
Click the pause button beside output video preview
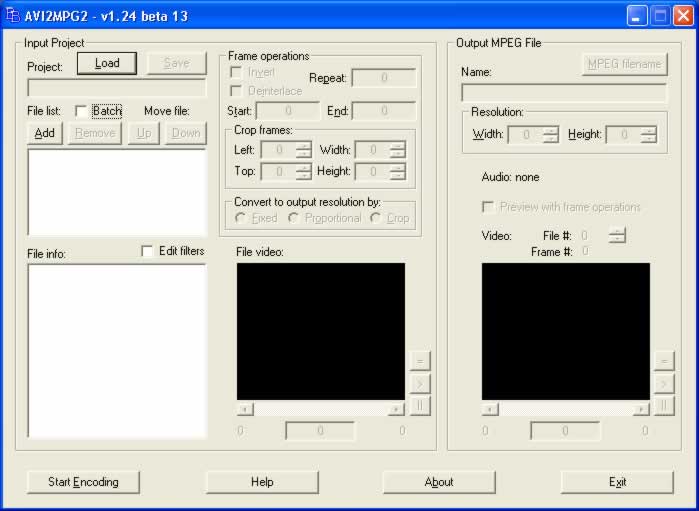click(x=664, y=406)
